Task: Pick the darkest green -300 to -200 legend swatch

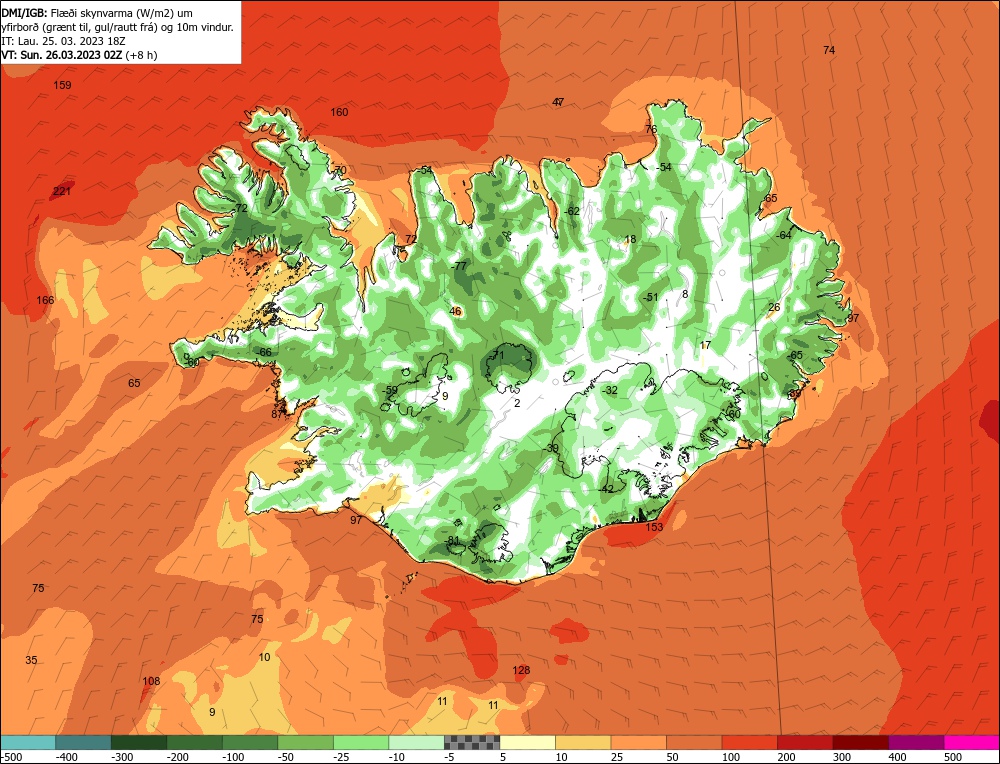Action: coord(139,742)
